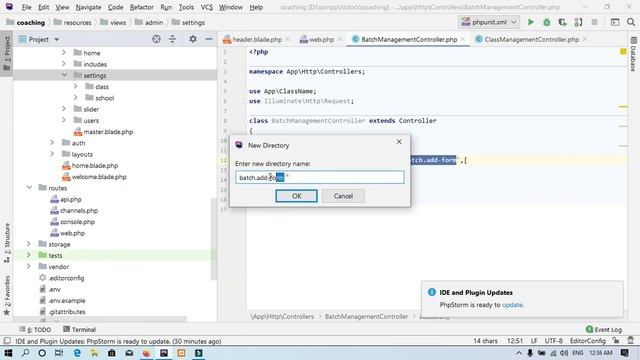
Task: Open the Event Log
Action: point(604,329)
